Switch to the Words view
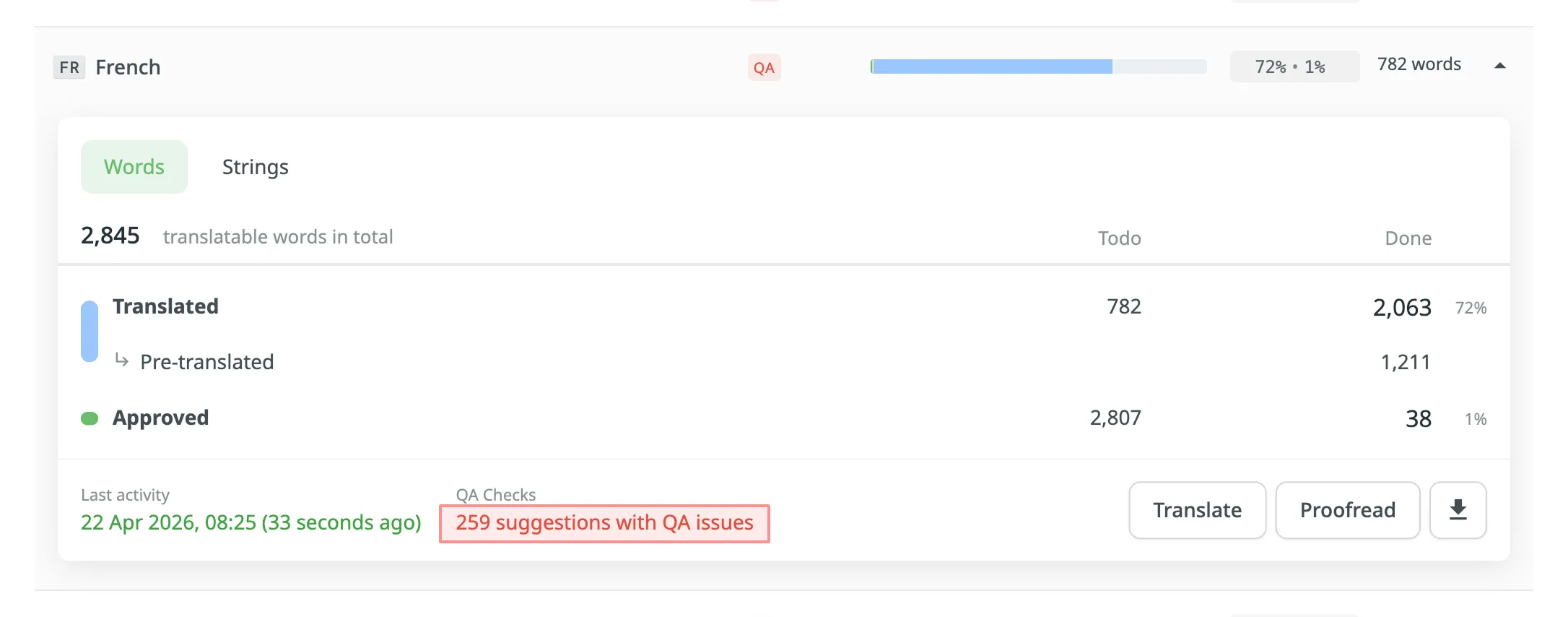1568x617 pixels. coord(134,166)
